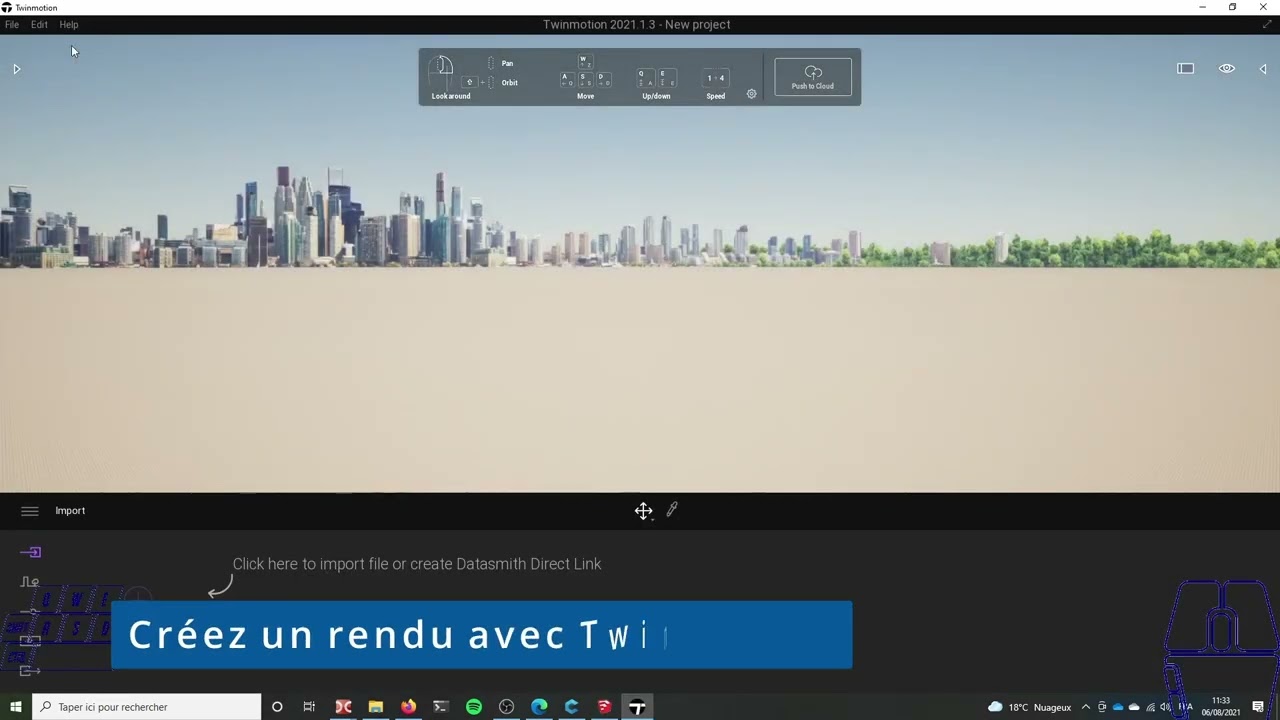Open the terminal icon in taskbar
Viewport: 1280px width, 720px height.
click(x=441, y=707)
